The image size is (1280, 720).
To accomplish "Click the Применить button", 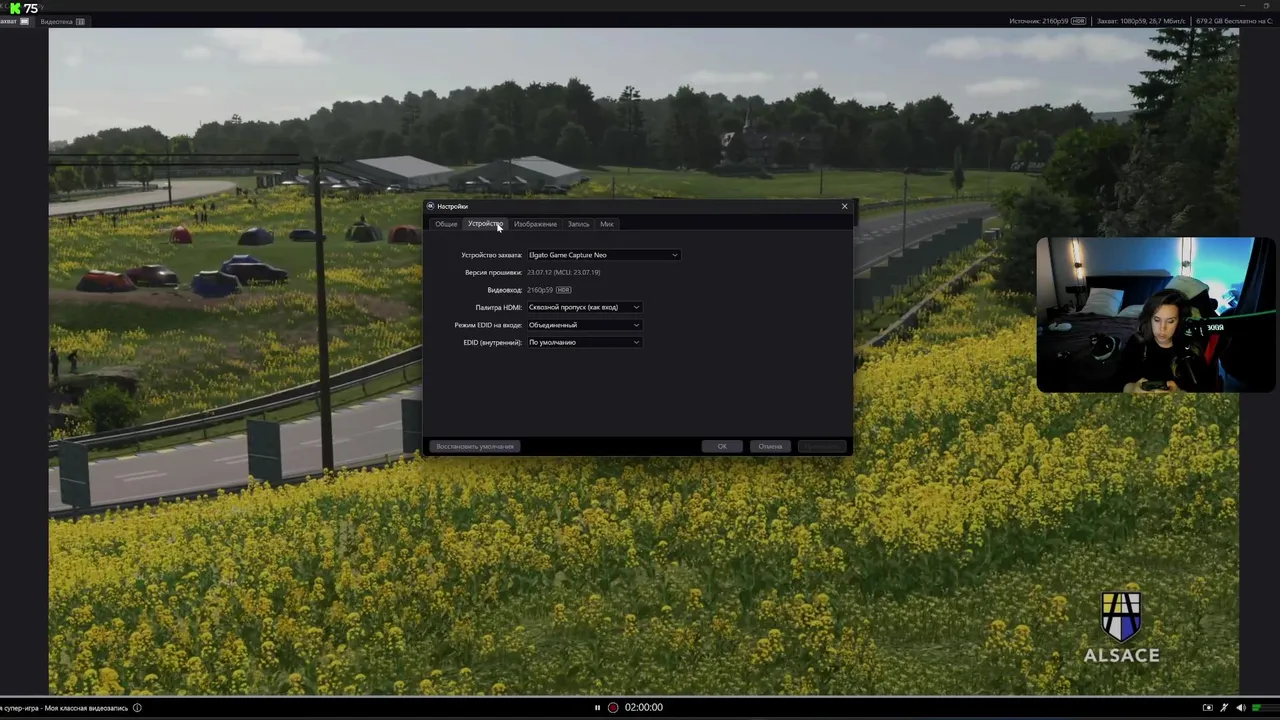I will click(822, 446).
